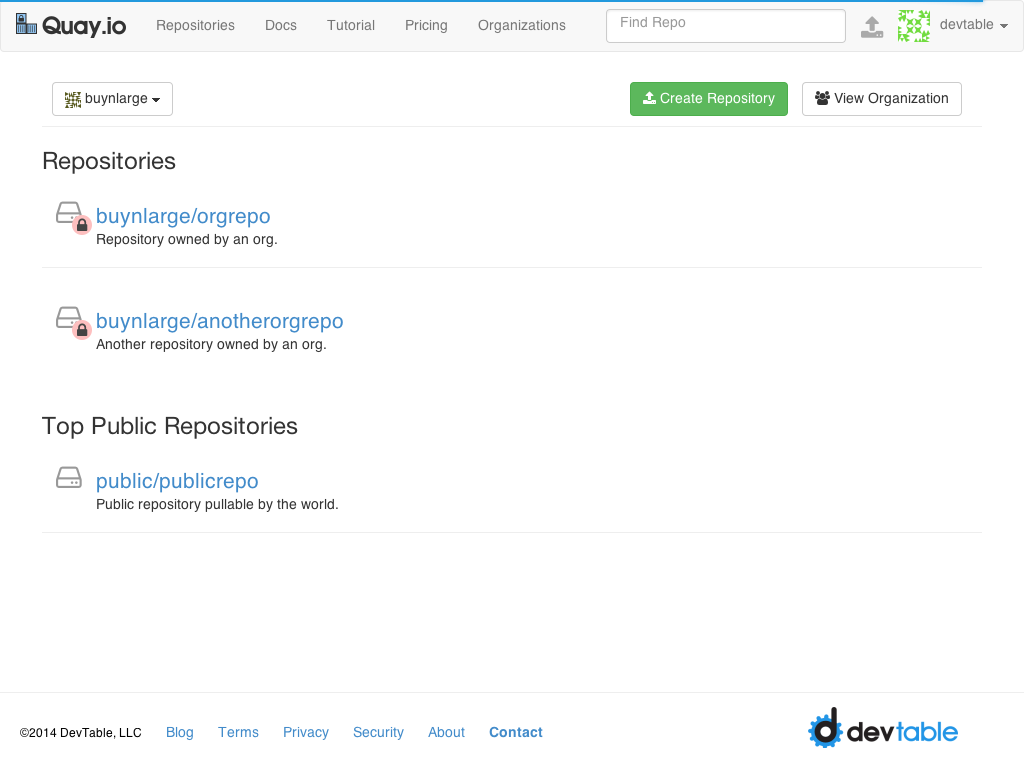Open the Terms footer link
The height and width of the screenshot is (768, 1024).
[238, 733]
